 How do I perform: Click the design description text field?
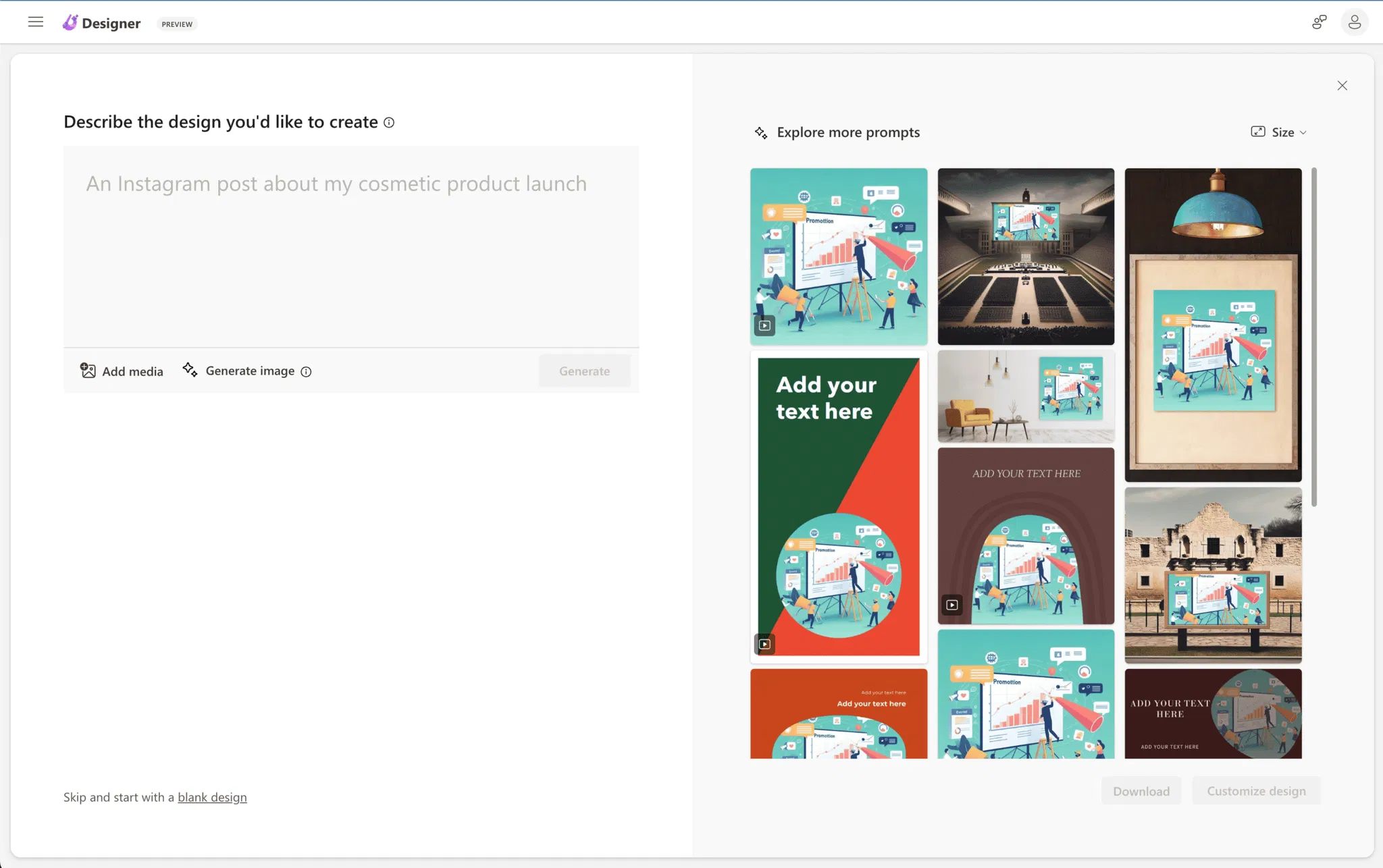click(351, 246)
